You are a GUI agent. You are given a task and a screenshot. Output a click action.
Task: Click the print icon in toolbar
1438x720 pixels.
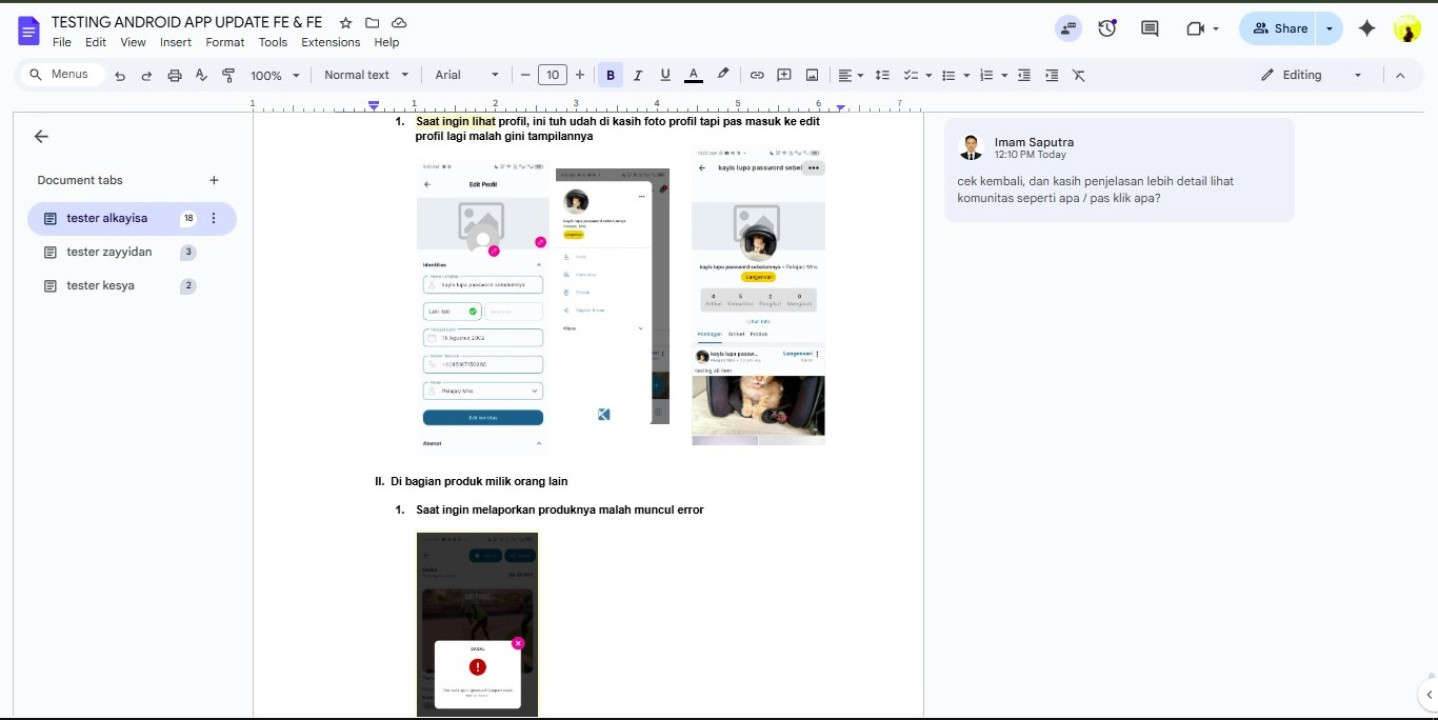[x=175, y=75]
